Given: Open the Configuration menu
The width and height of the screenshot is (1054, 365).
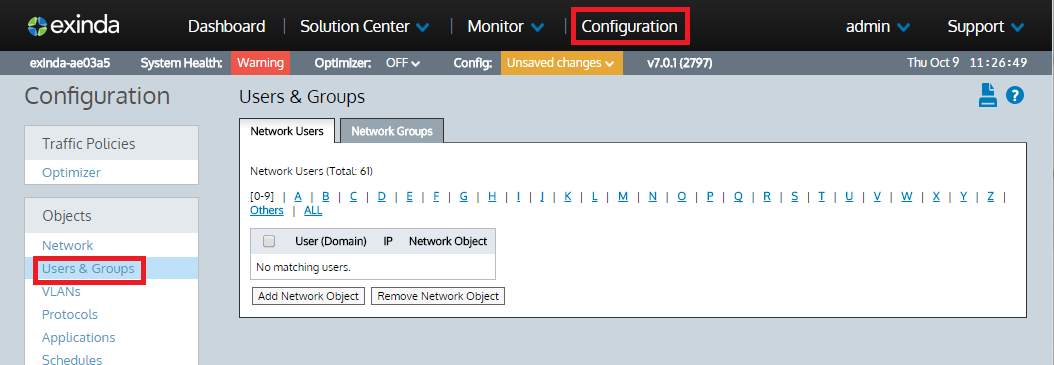Looking at the screenshot, I should pyautogui.click(x=629, y=26).
